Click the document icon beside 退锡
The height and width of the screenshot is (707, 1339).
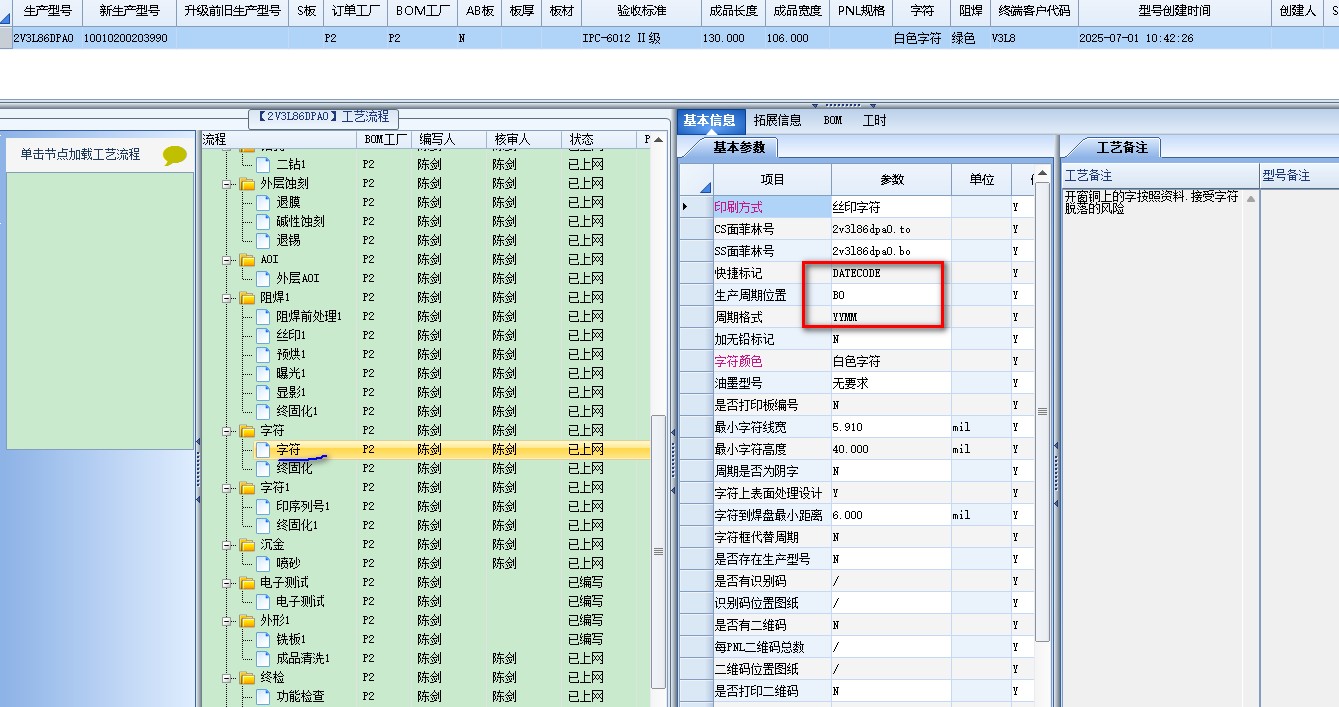[263, 240]
